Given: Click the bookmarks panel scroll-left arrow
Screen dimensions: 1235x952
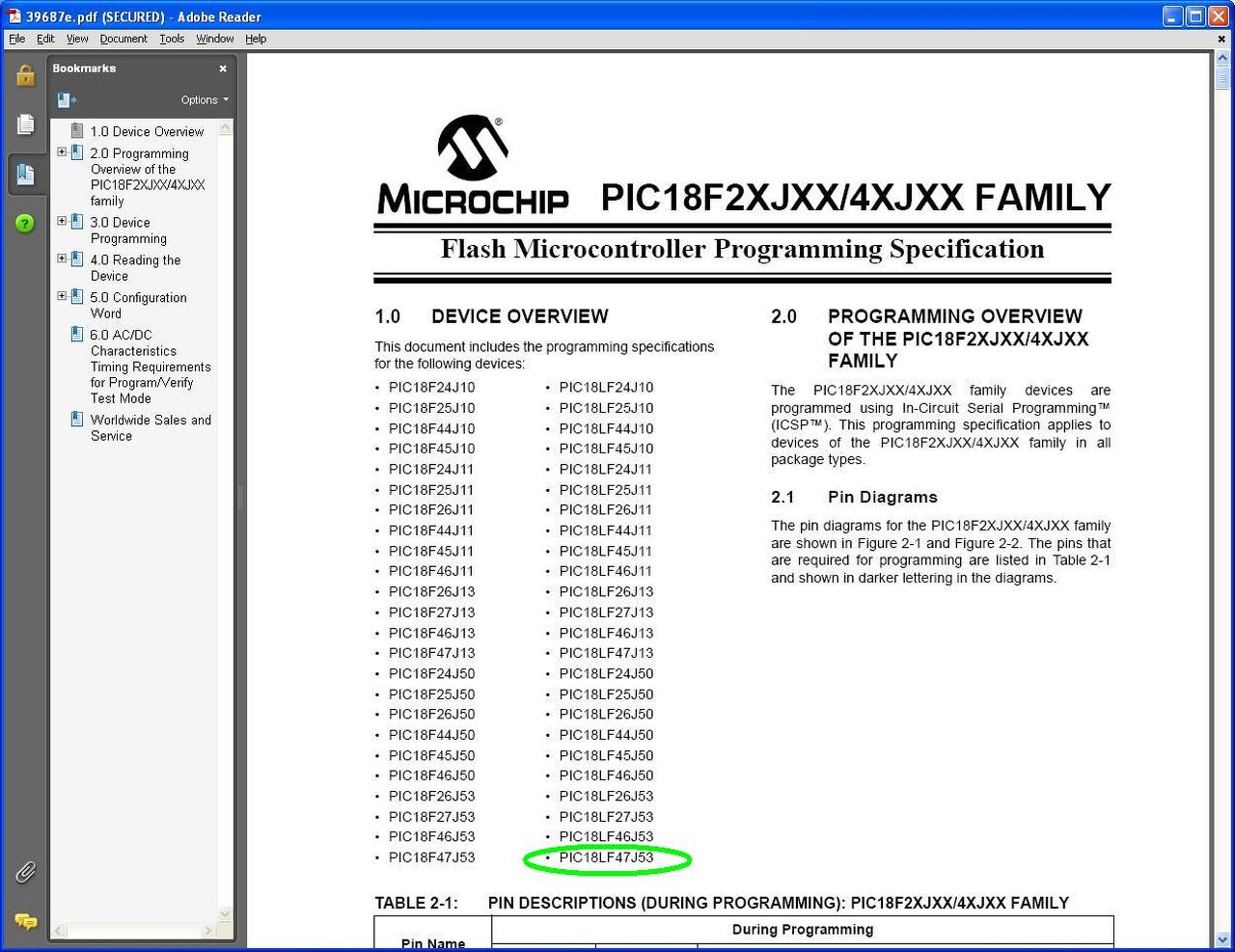Looking at the screenshot, I should click(x=58, y=930).
